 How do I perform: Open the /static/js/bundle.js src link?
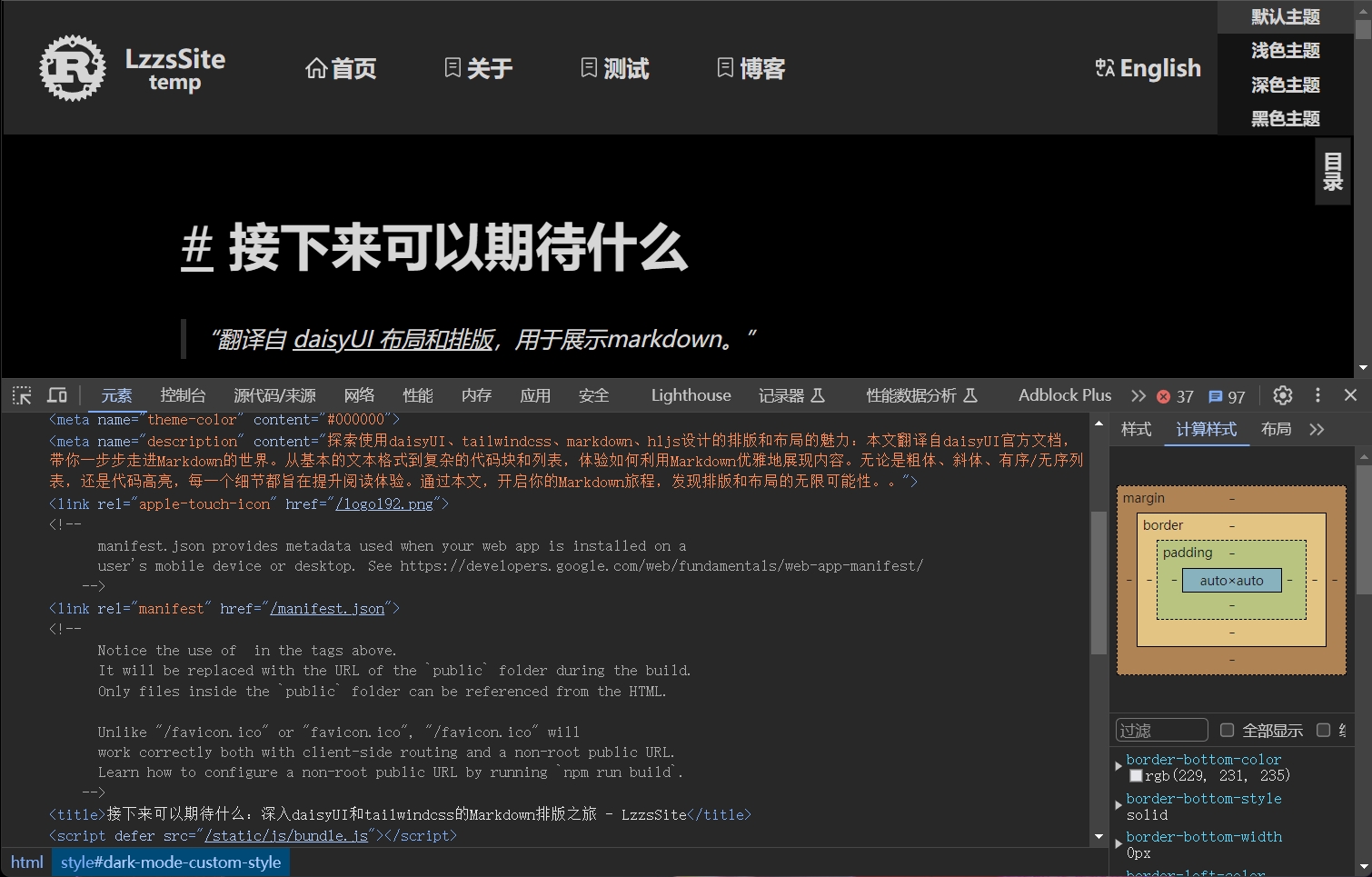pos(286,835)
